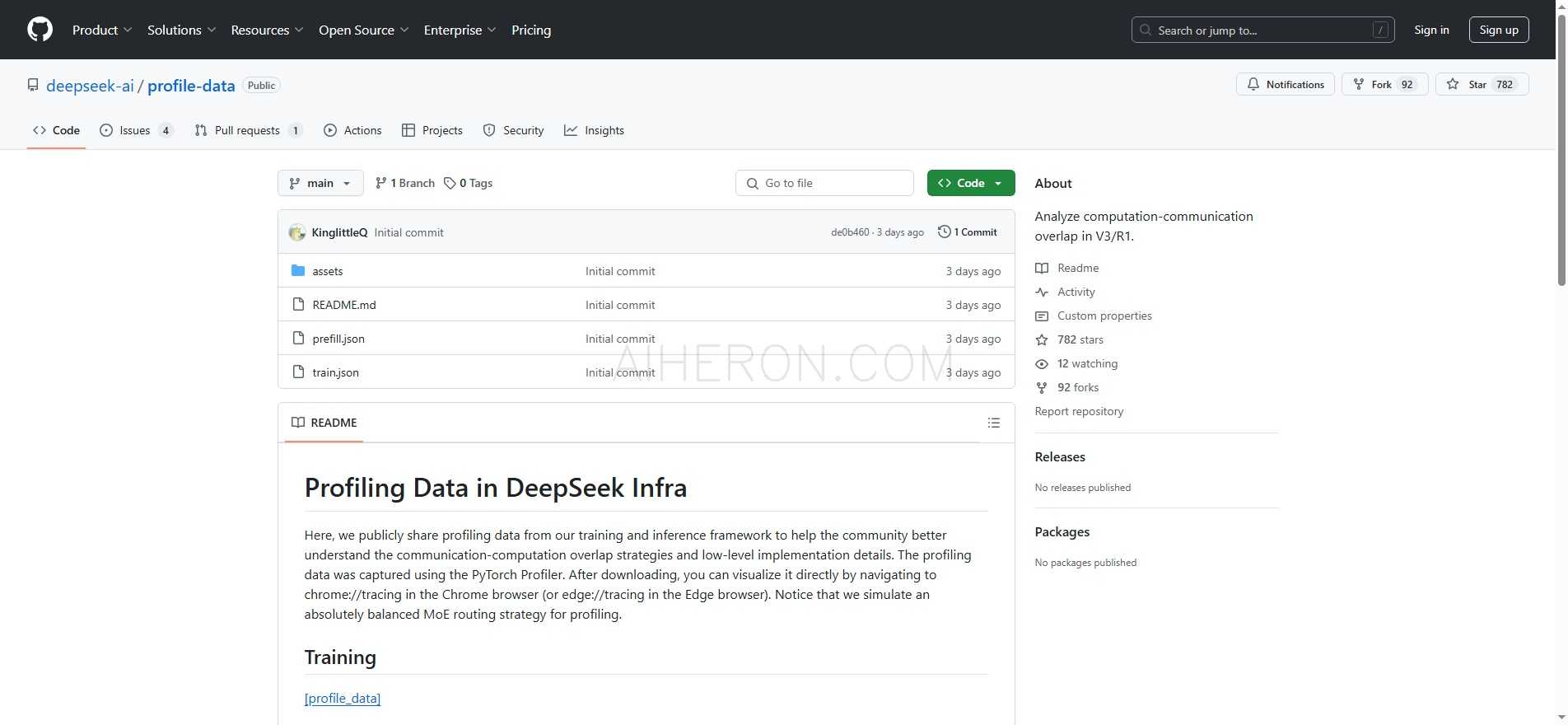View the 1 Branch link

coord(404,183)
